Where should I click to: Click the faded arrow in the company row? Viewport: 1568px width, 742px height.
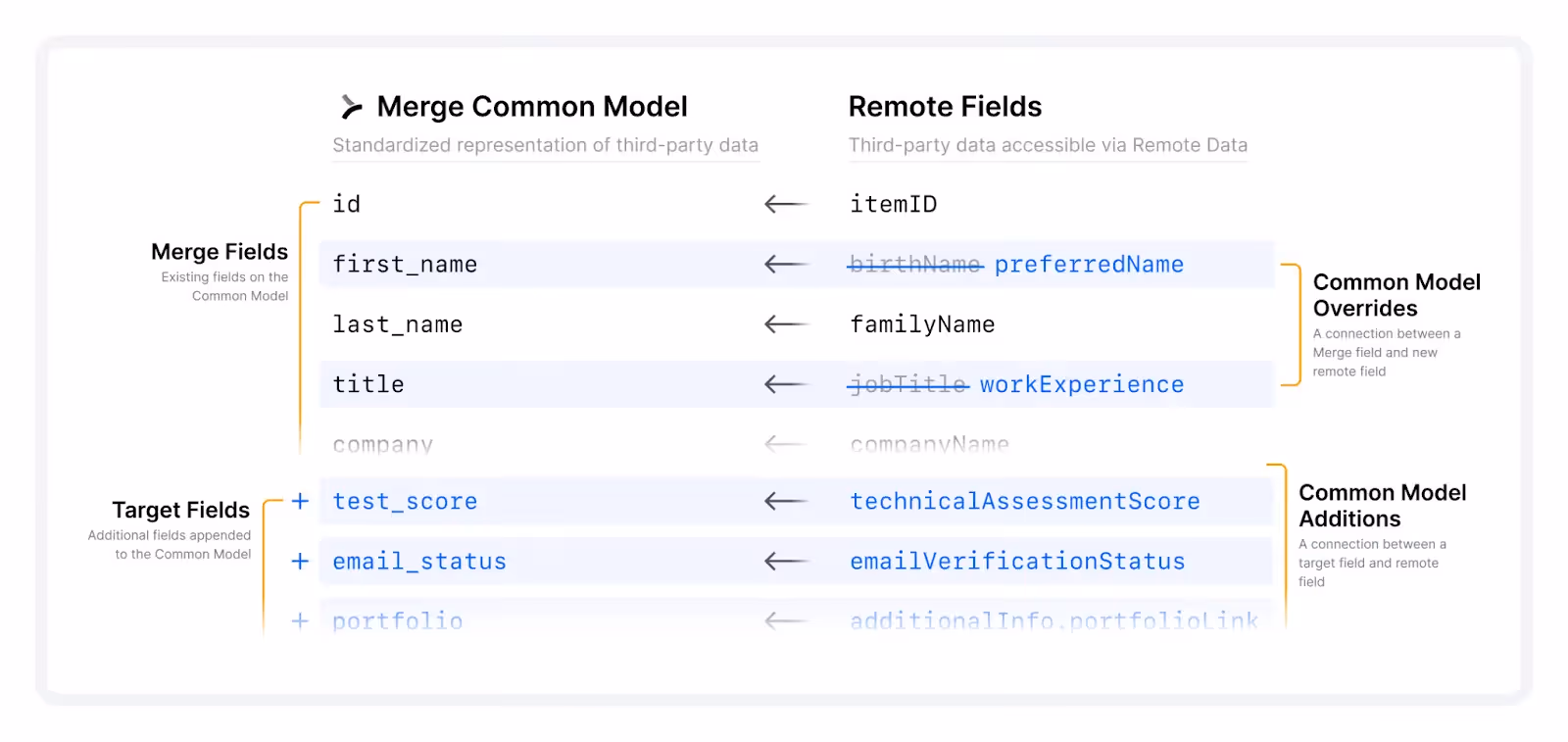(786, 444)
